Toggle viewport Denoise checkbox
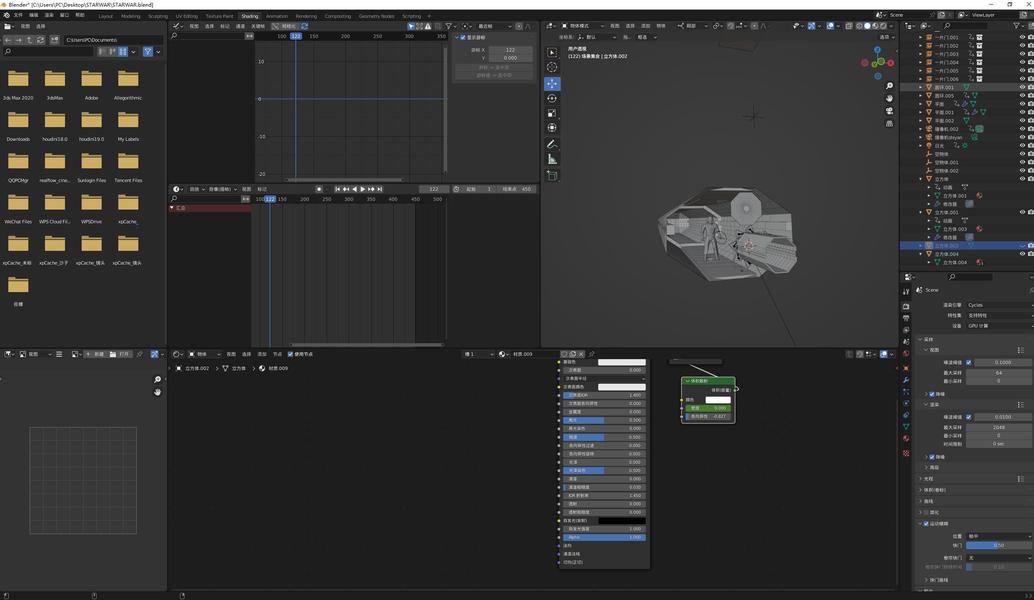Image resolution: width=1034 pixels, height=600 pixels. click(932, 394)
